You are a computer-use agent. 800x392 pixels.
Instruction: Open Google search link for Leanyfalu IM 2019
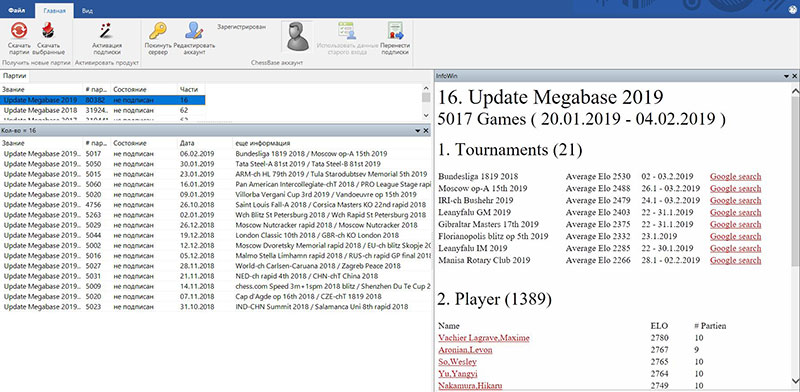[735, 249]
